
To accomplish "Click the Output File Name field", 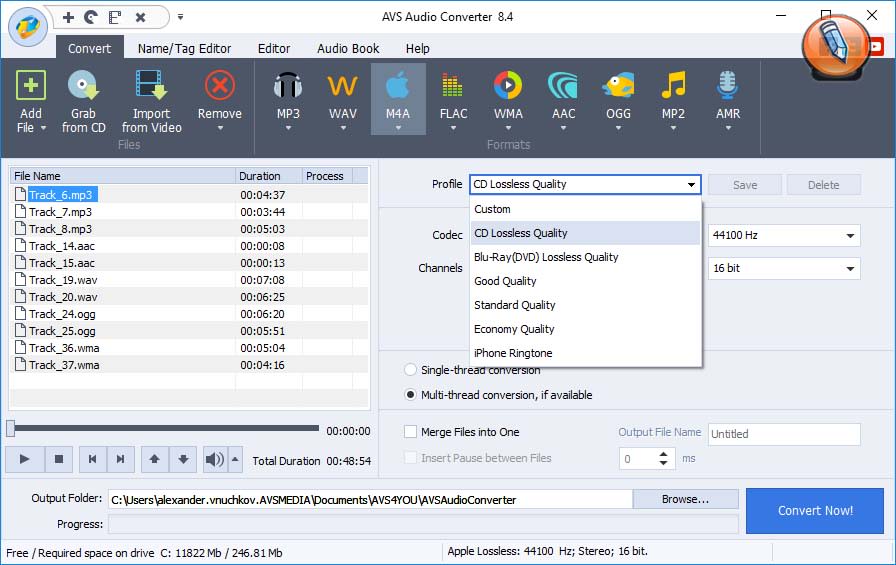I will click(x=784, y=434).
